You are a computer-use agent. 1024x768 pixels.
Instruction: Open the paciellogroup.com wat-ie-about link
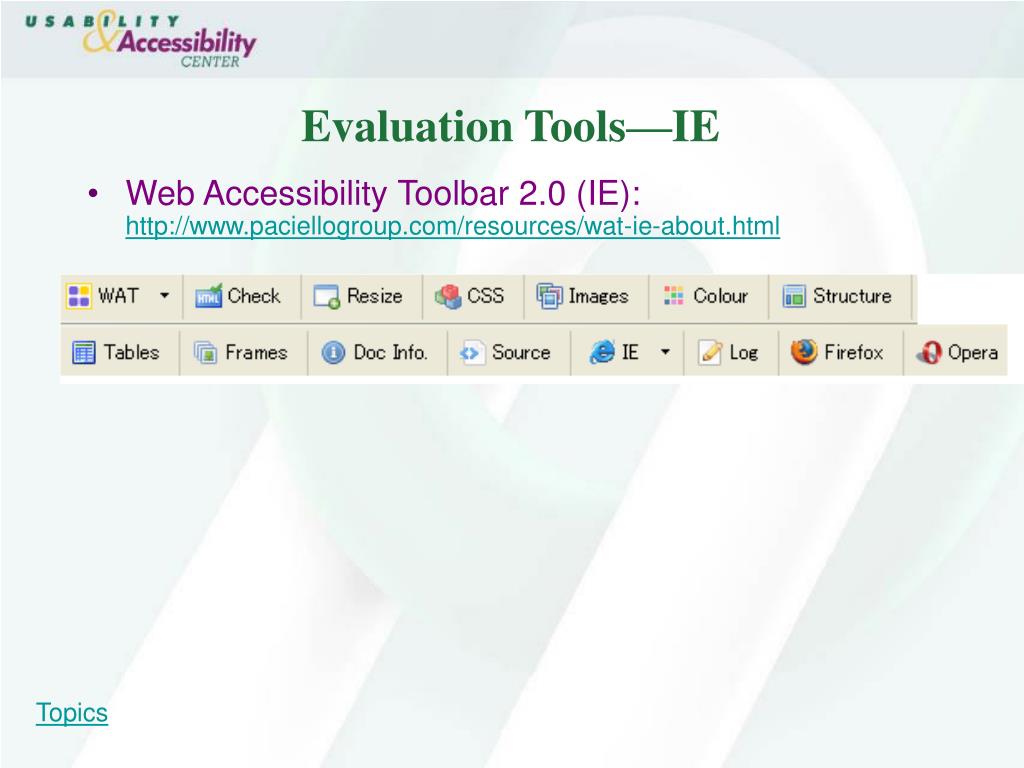tap(453, 227)
